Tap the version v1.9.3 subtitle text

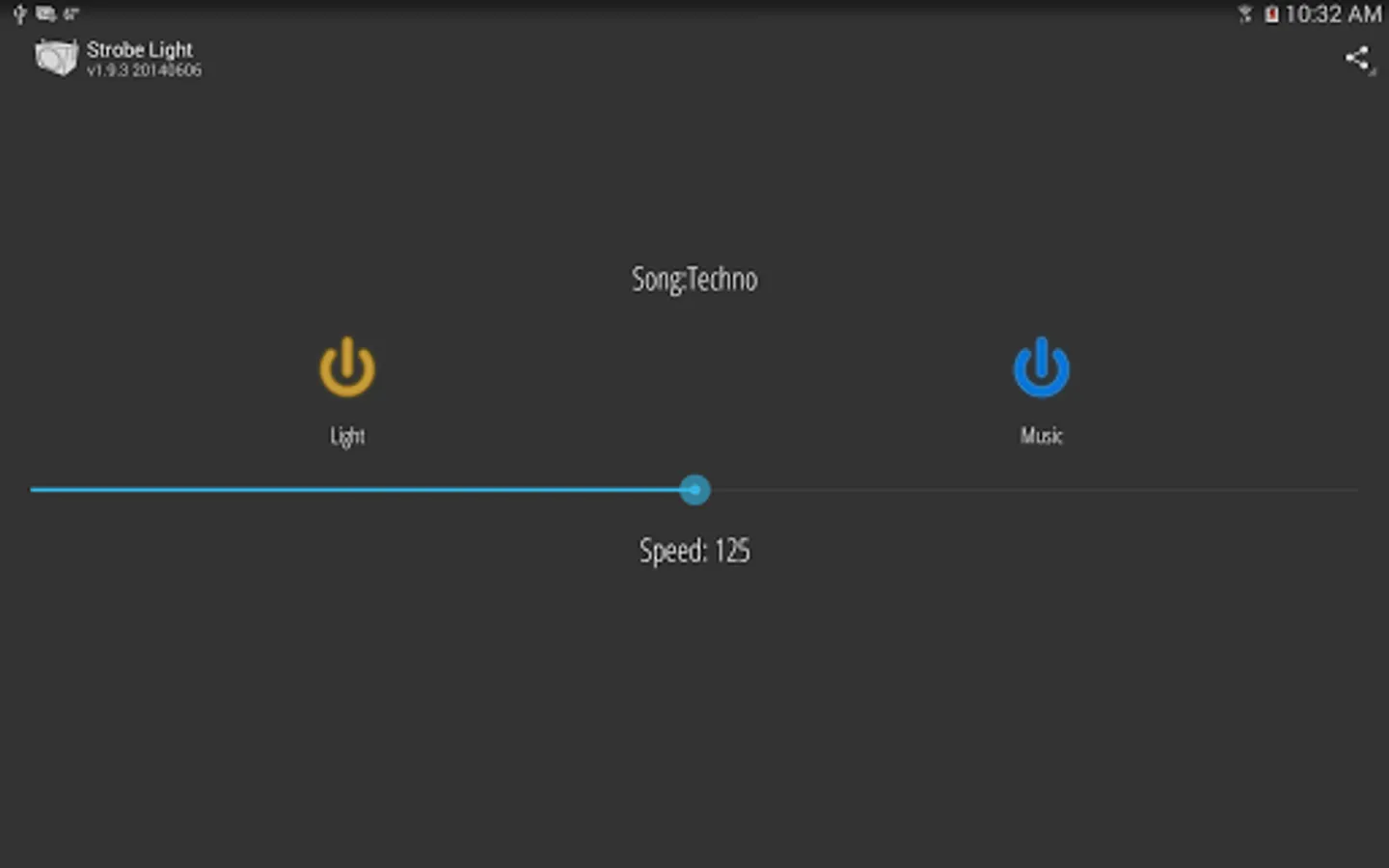144,70
